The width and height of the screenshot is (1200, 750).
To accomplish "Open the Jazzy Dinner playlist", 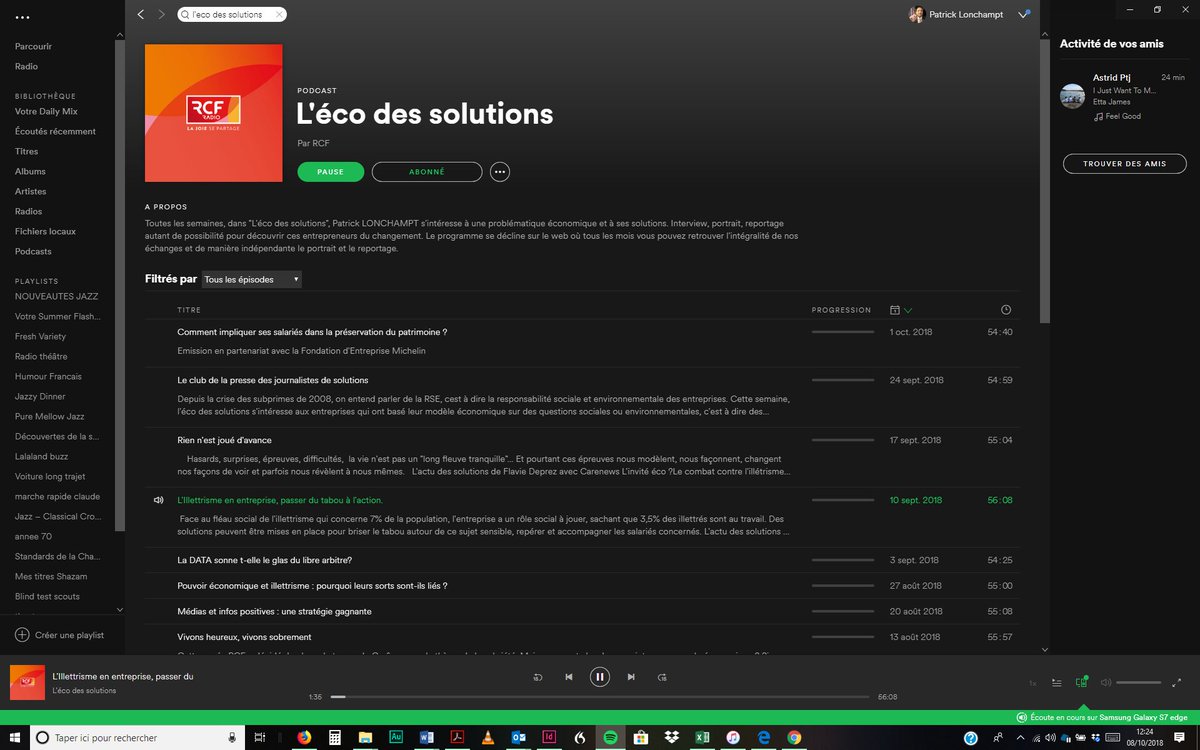I will coord(40,396).
